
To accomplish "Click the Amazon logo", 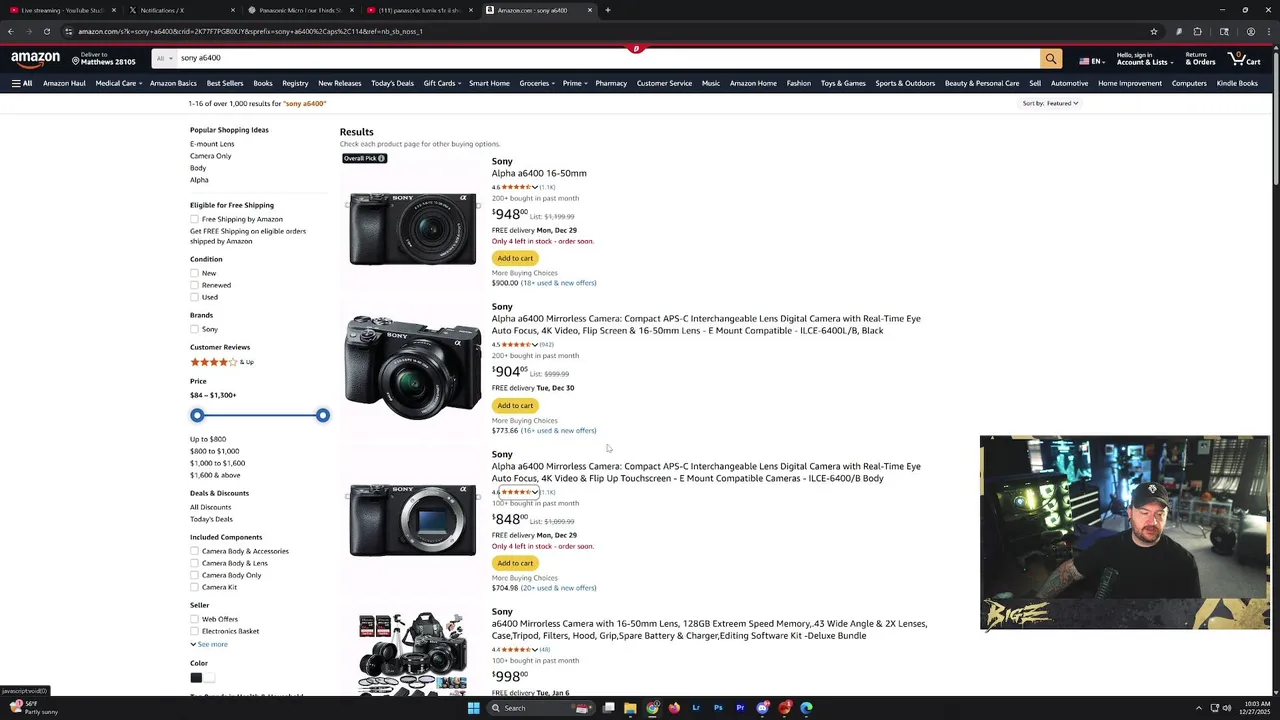I will [x=35, y=59].
